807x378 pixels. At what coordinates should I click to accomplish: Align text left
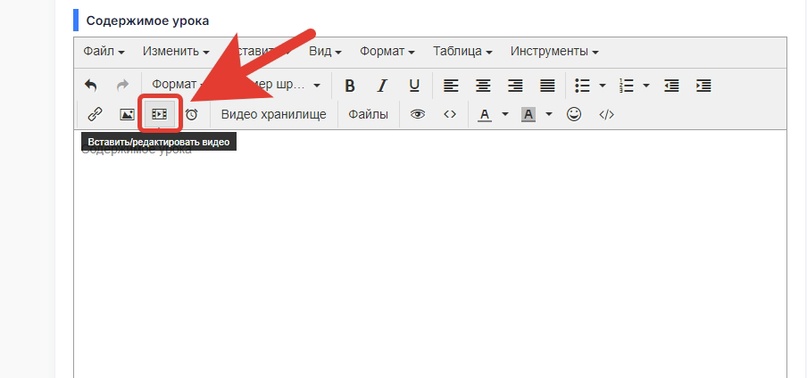tap(451, 85)
